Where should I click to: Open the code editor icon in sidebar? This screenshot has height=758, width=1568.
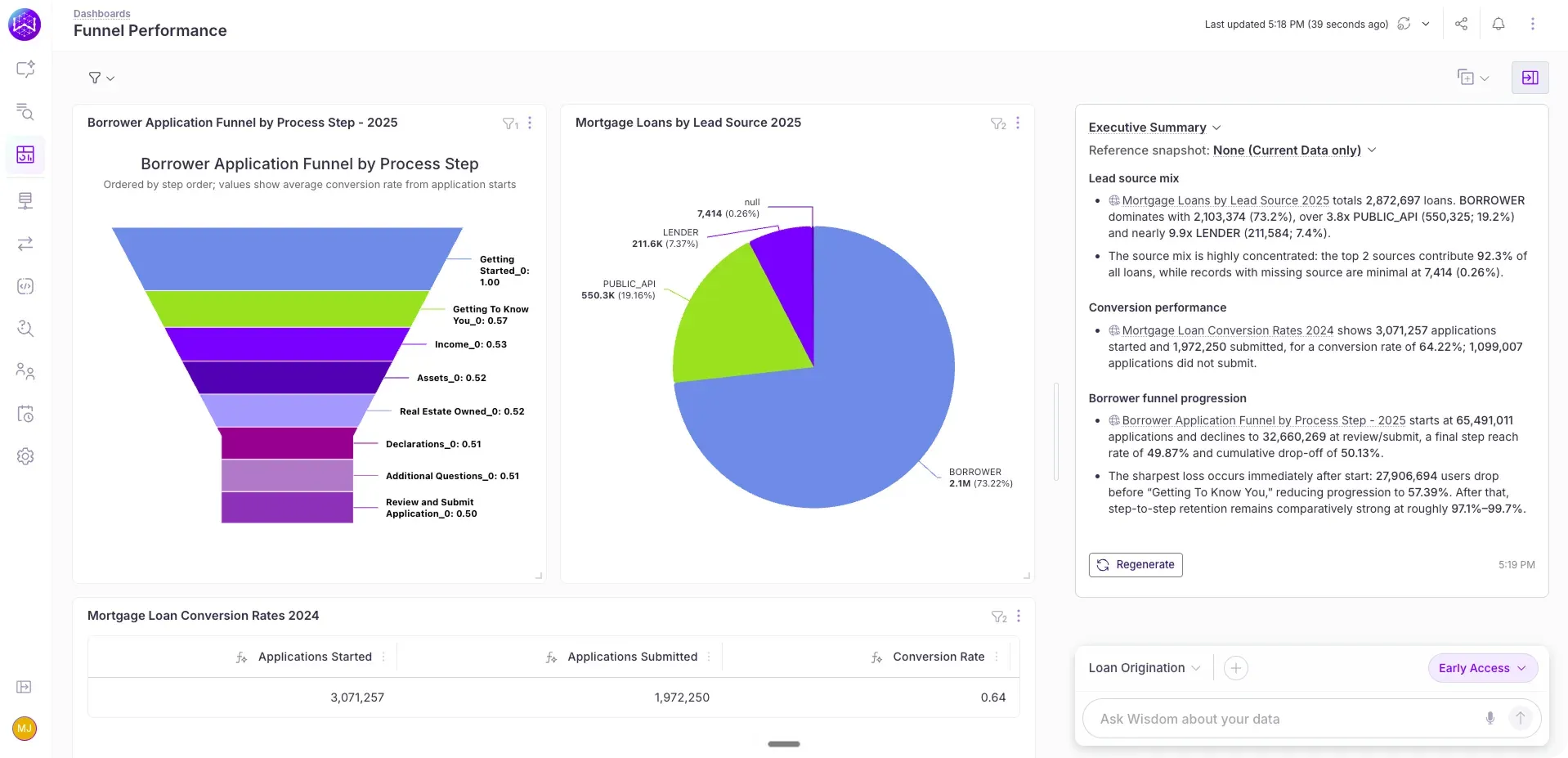(x=25, y=286)
